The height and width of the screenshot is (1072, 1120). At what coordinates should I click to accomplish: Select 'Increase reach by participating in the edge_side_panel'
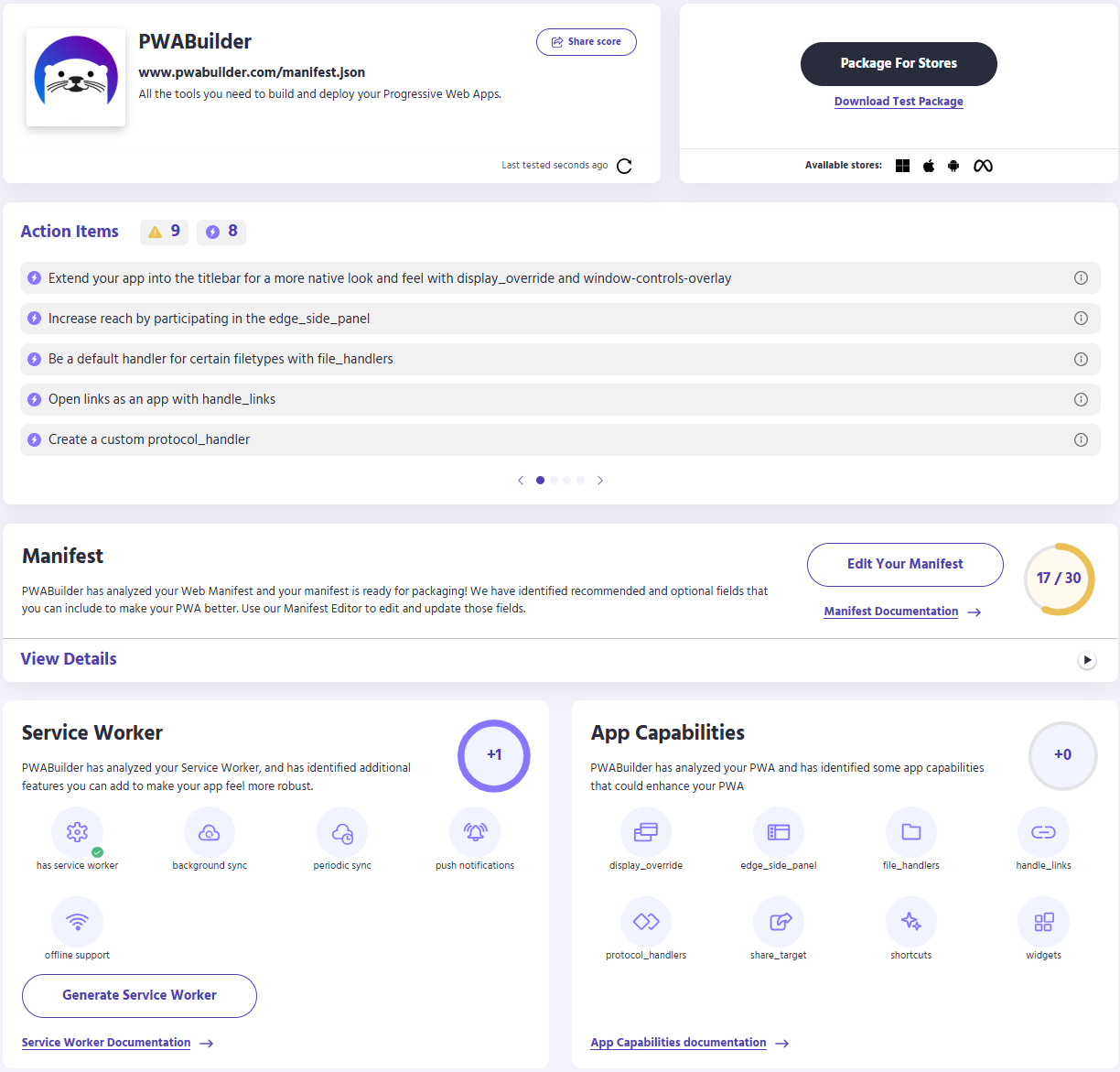[x=560, y=319]
